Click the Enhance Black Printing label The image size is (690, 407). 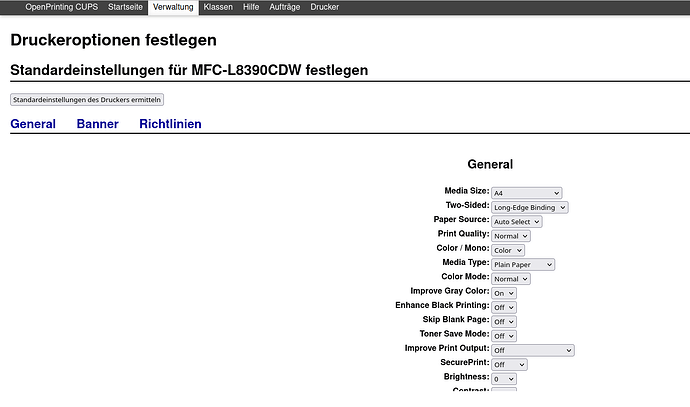click(442, 305)
